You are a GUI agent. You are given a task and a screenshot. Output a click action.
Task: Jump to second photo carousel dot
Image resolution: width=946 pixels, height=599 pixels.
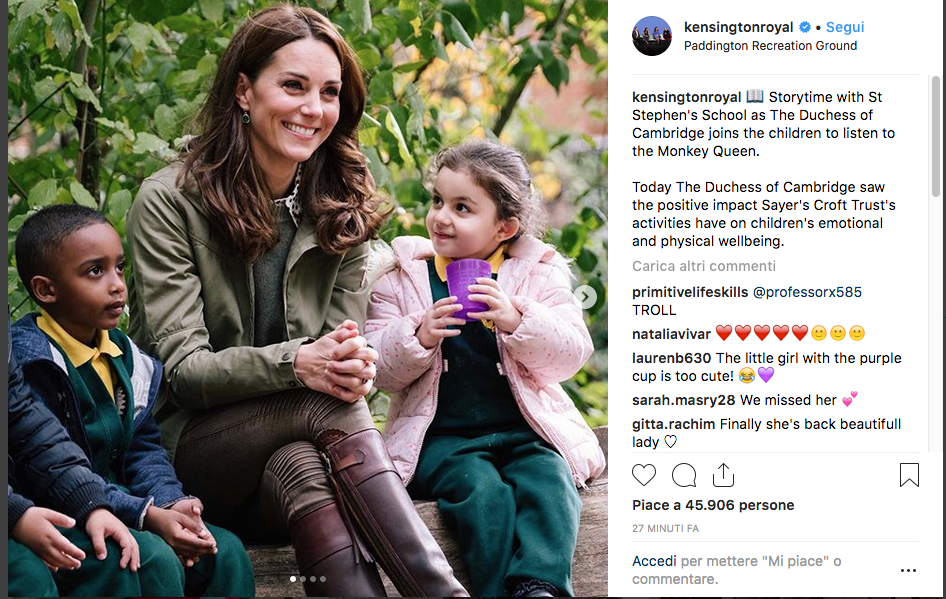pos(303,578)
